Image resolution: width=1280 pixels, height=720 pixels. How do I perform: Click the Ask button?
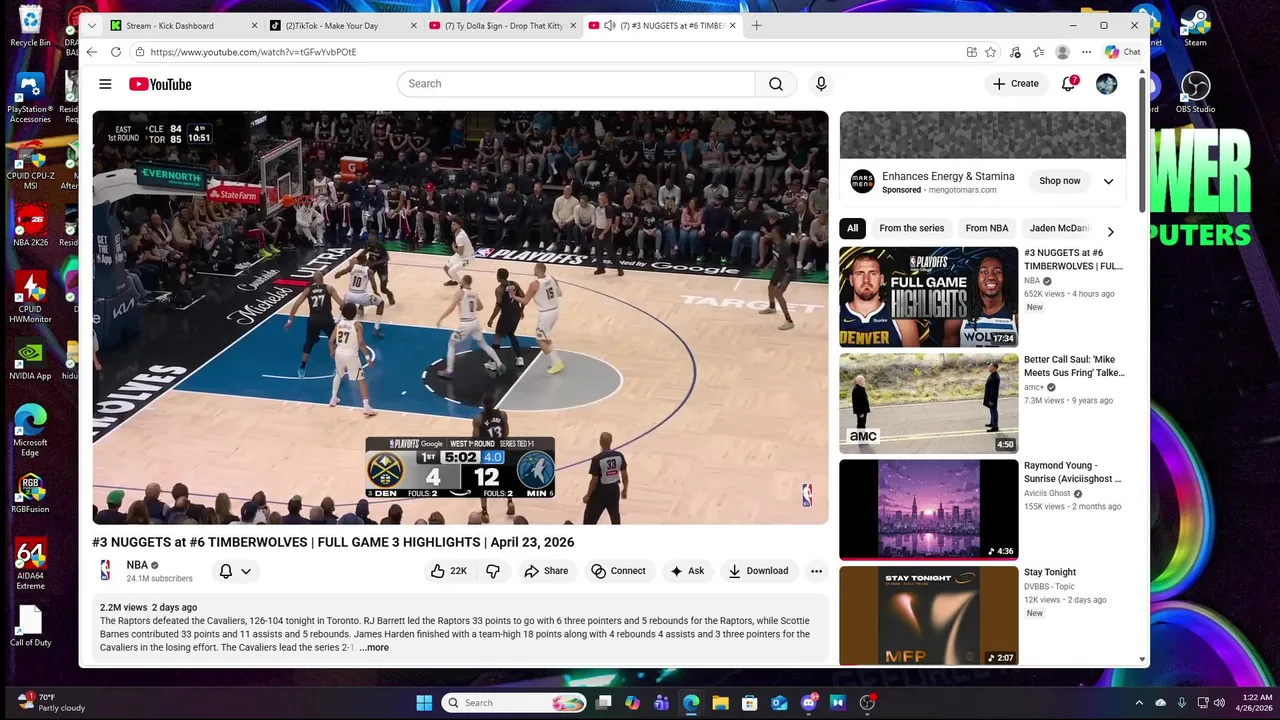tap(687, 571)
